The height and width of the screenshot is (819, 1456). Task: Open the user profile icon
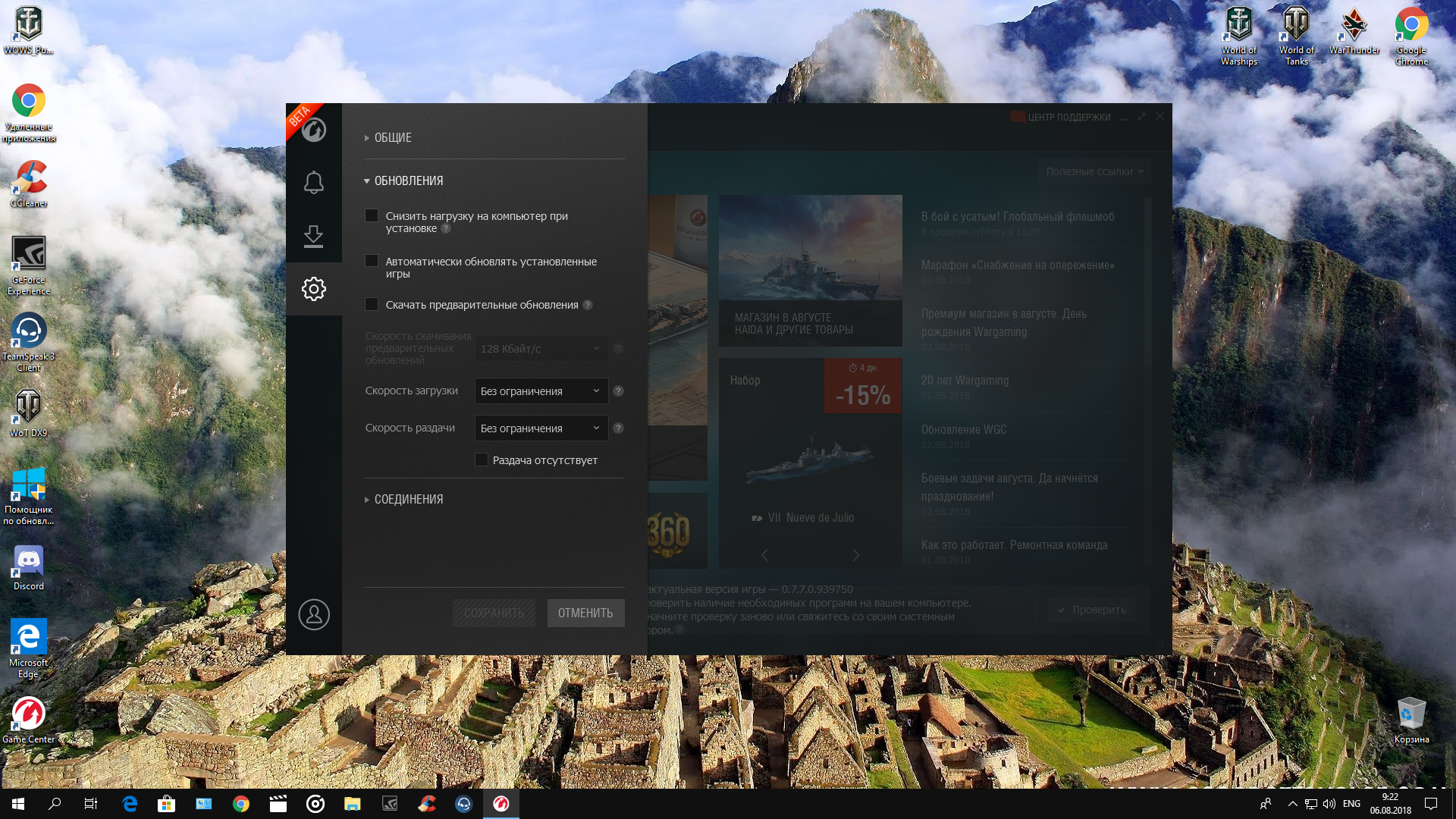[x=313, y=614]
